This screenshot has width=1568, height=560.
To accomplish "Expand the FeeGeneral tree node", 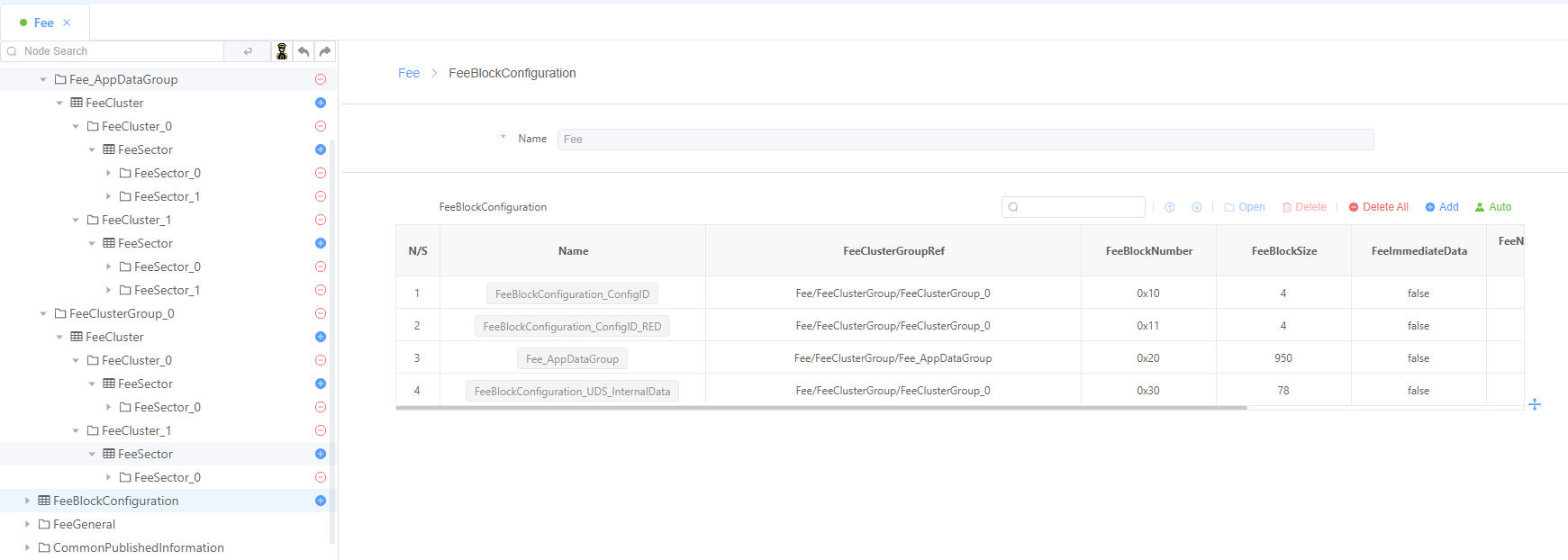I will pos(27,524).
